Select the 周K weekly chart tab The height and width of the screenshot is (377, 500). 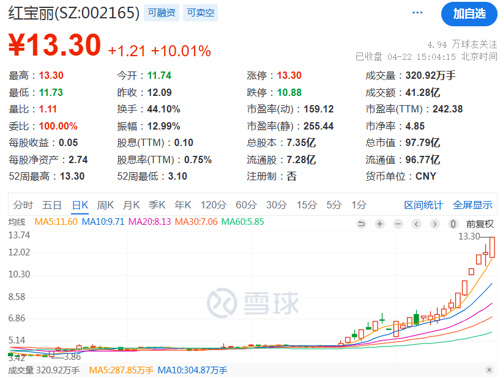click(105, 205)
